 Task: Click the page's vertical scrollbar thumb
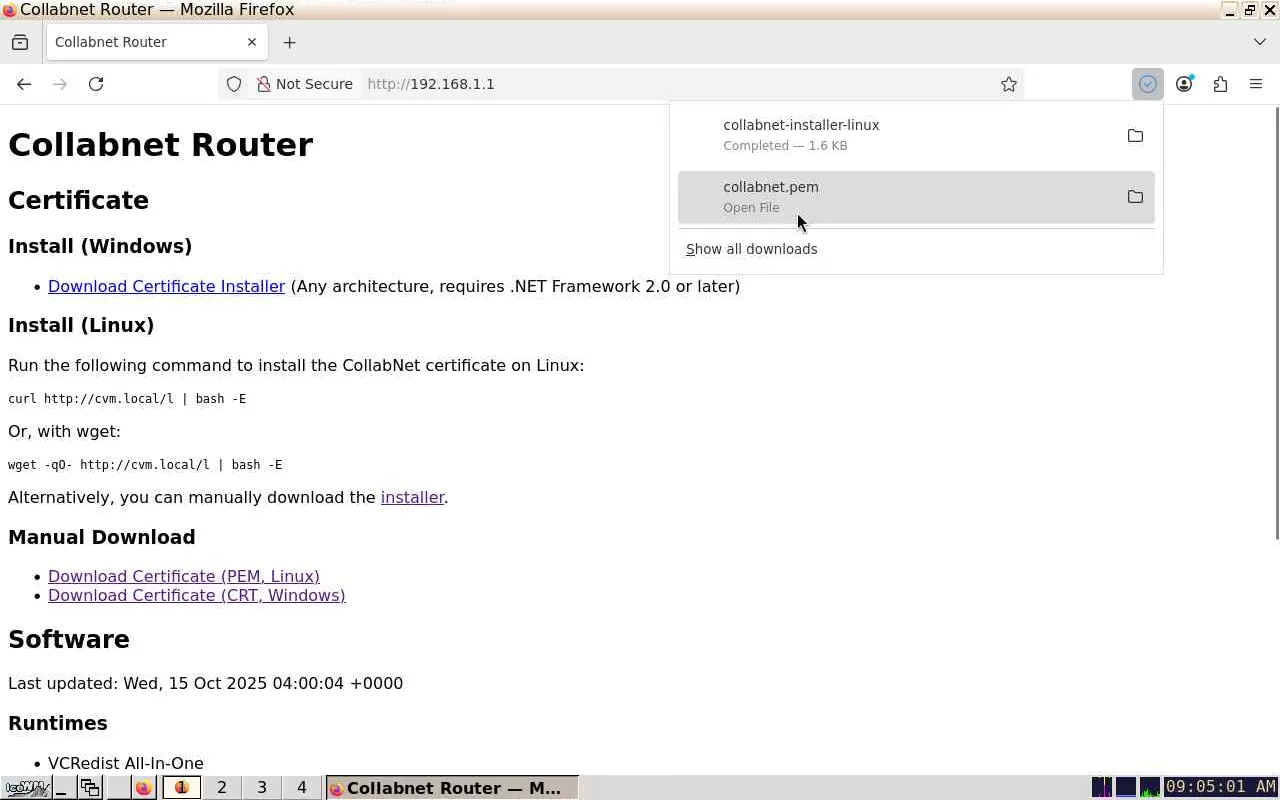pyautogui.click(x=1275, y=323)
